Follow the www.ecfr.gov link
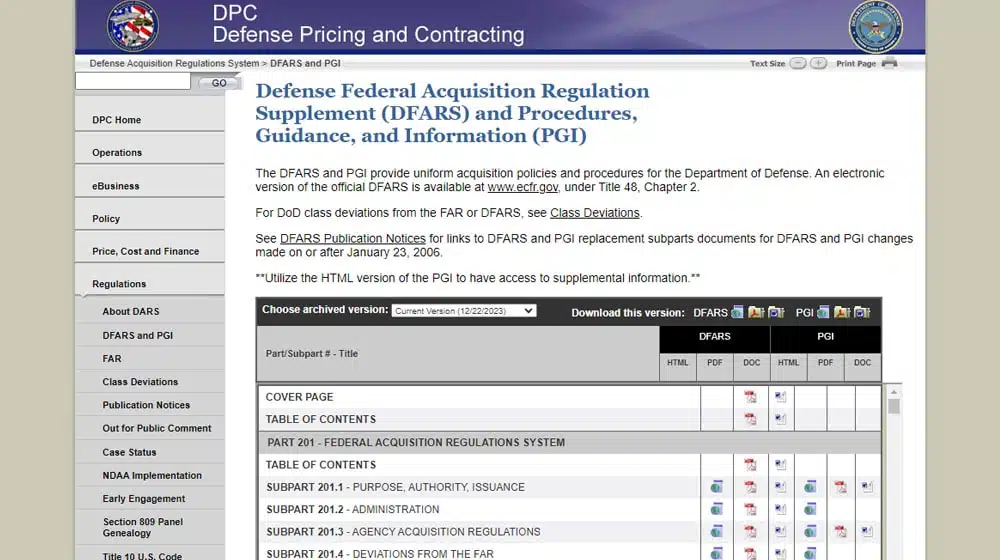This screenshot has width=1000, height=560. tap(523, 187)
